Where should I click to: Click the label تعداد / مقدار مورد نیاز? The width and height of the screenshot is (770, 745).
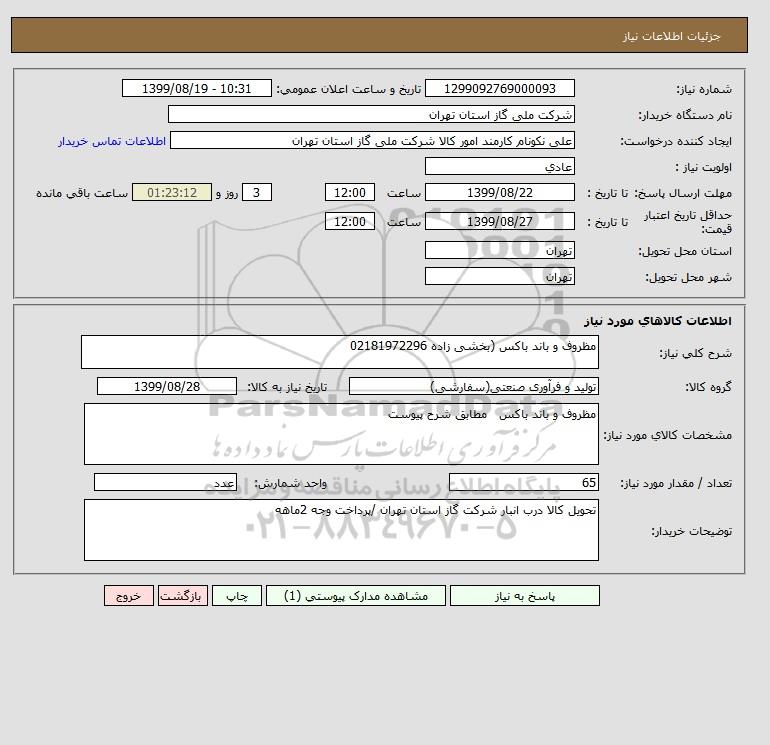[x=676, y=484]
